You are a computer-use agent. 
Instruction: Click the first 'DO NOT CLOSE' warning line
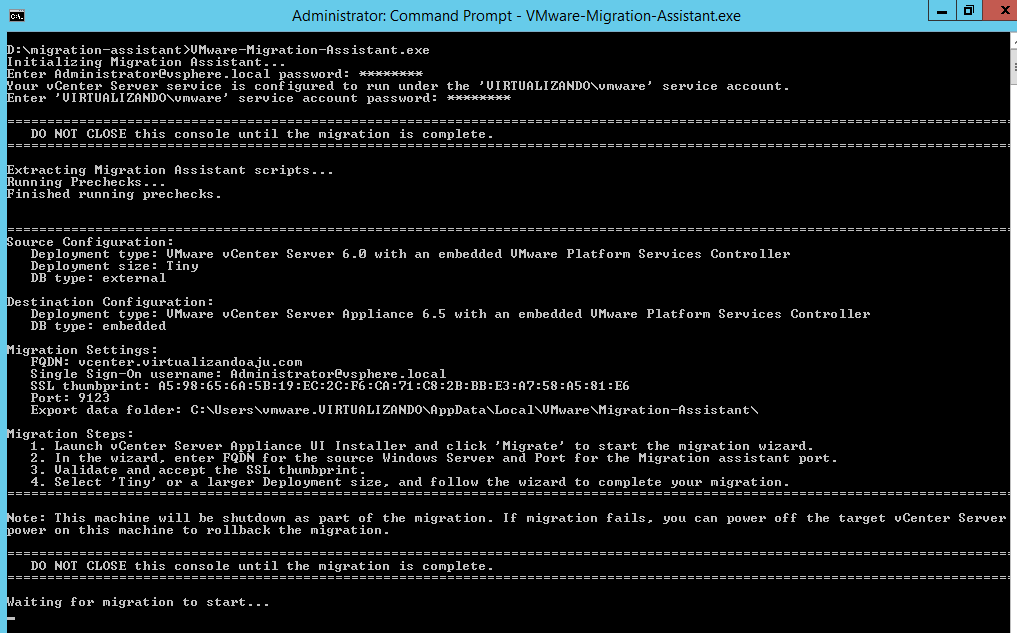coord(262,134)
